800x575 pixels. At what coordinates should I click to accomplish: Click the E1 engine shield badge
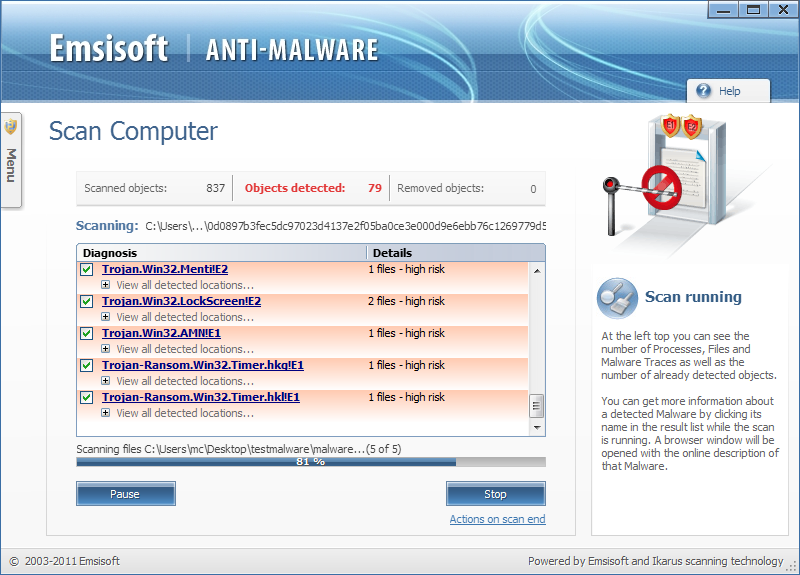(x=670, y=126)
